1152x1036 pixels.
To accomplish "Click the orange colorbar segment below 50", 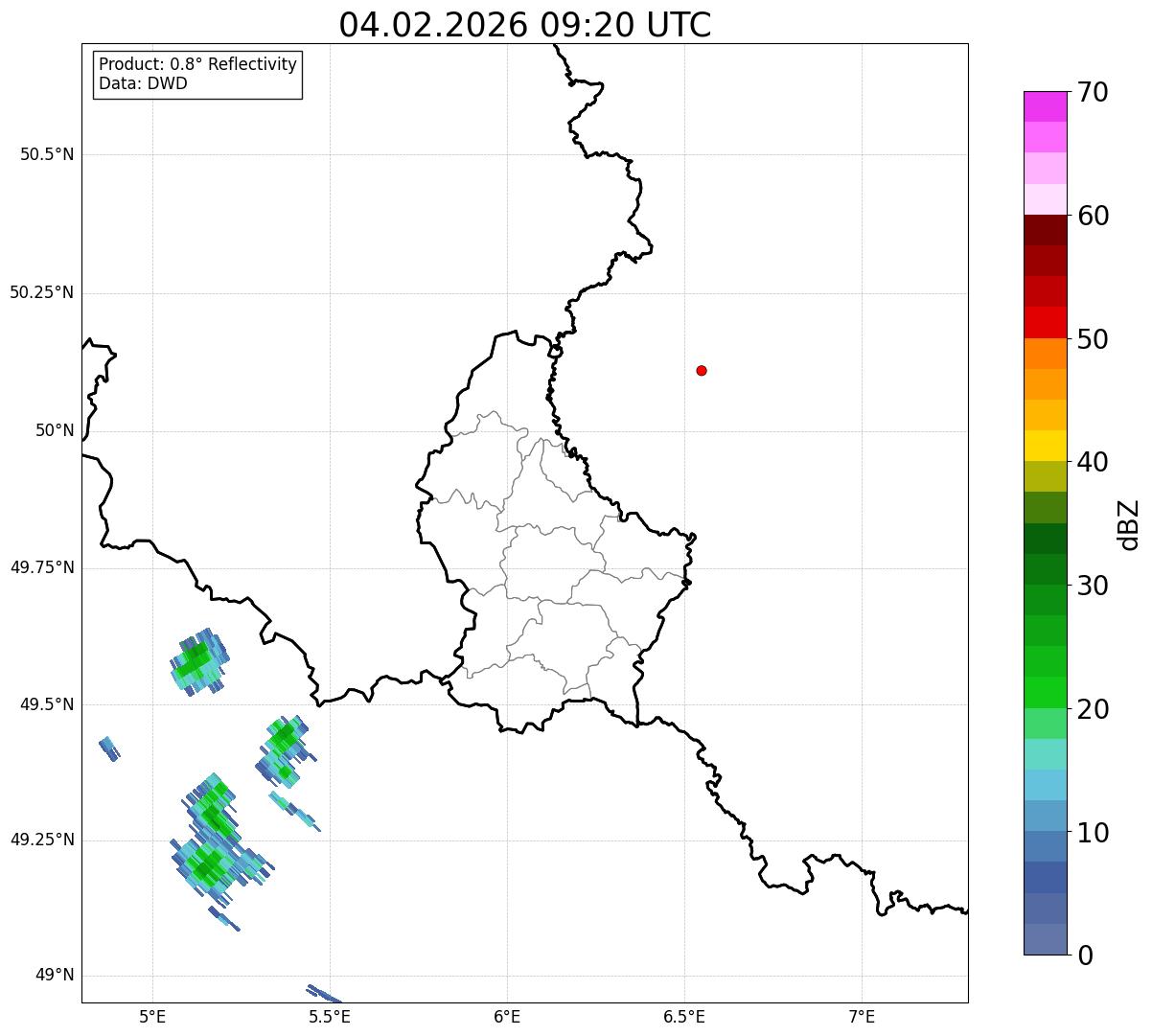I will (x=1045, y=354).
